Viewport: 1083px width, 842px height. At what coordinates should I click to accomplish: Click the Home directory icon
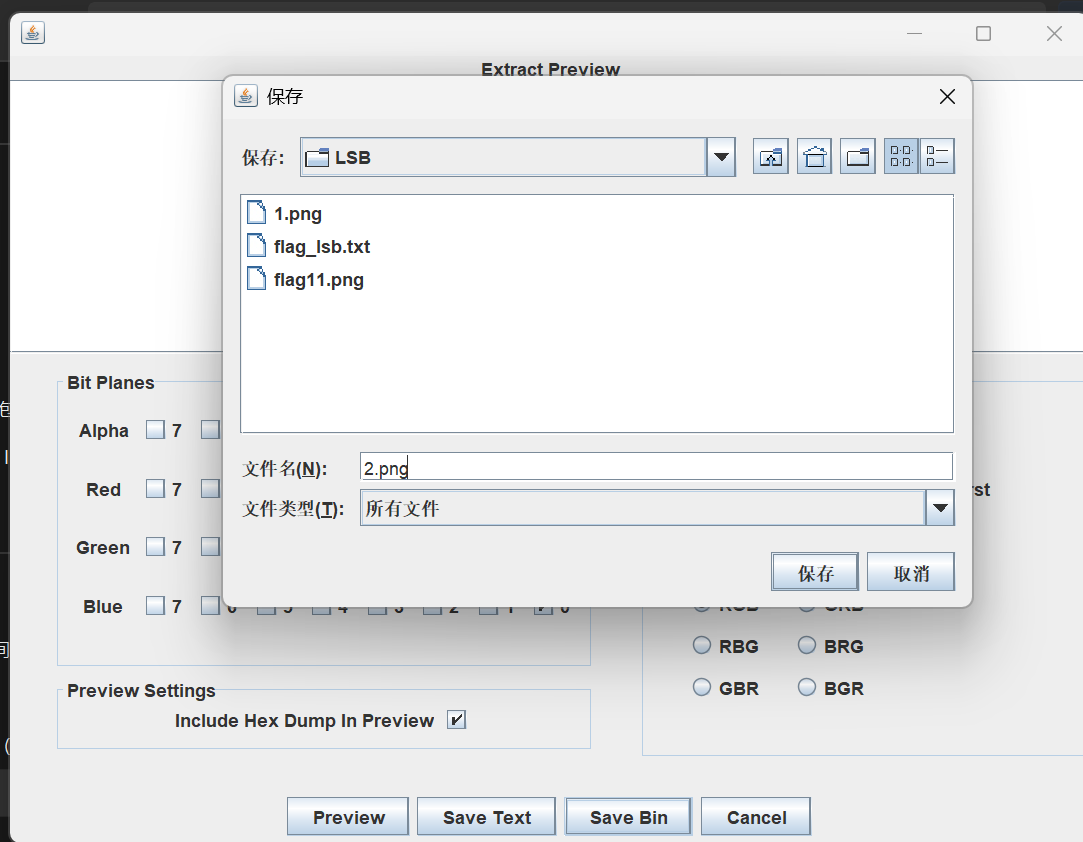click(814, 156)
